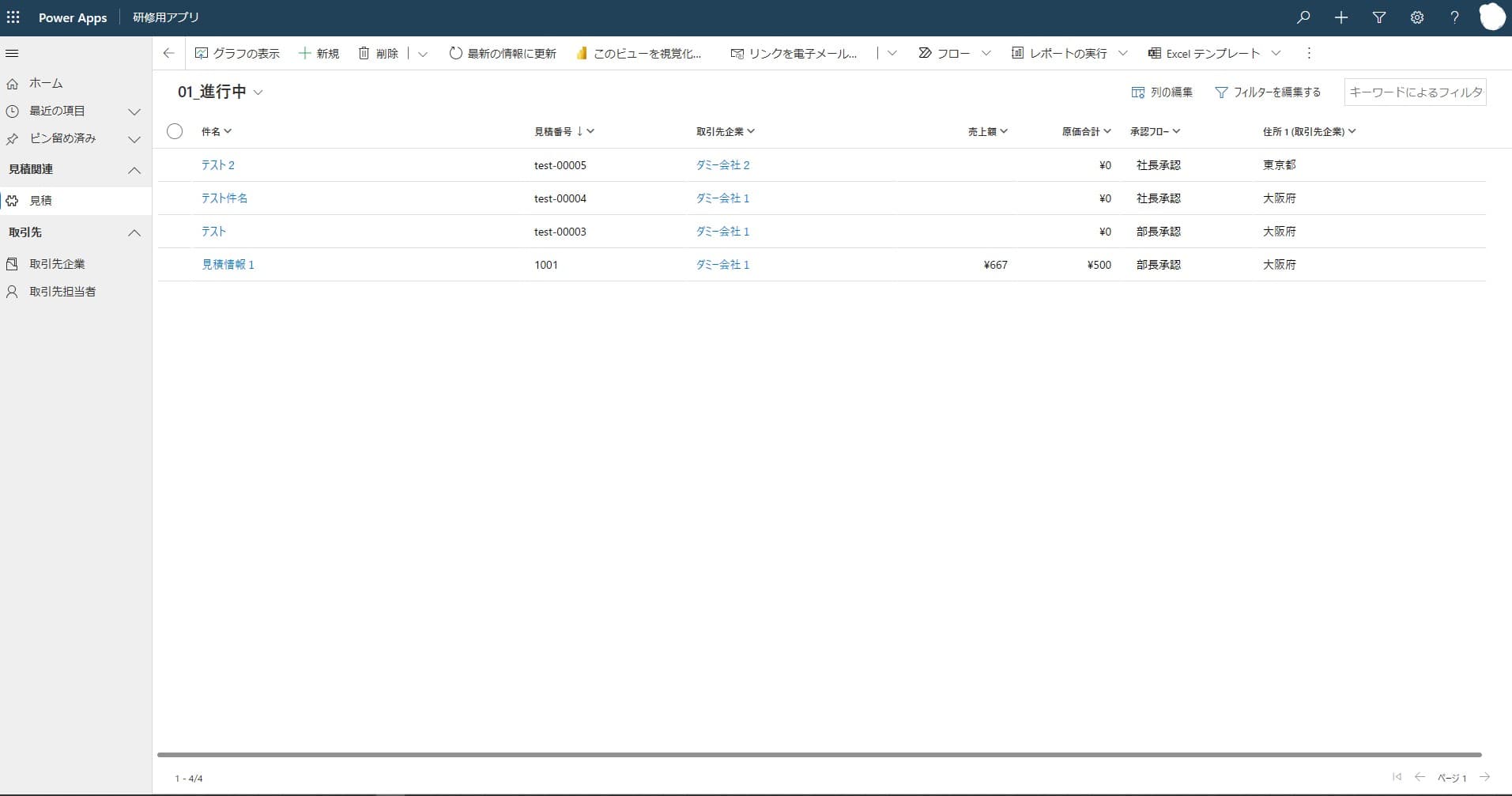Go to previous page arrow
This screenshot has height=796, width=1512.
click(x=1420, y=777)
